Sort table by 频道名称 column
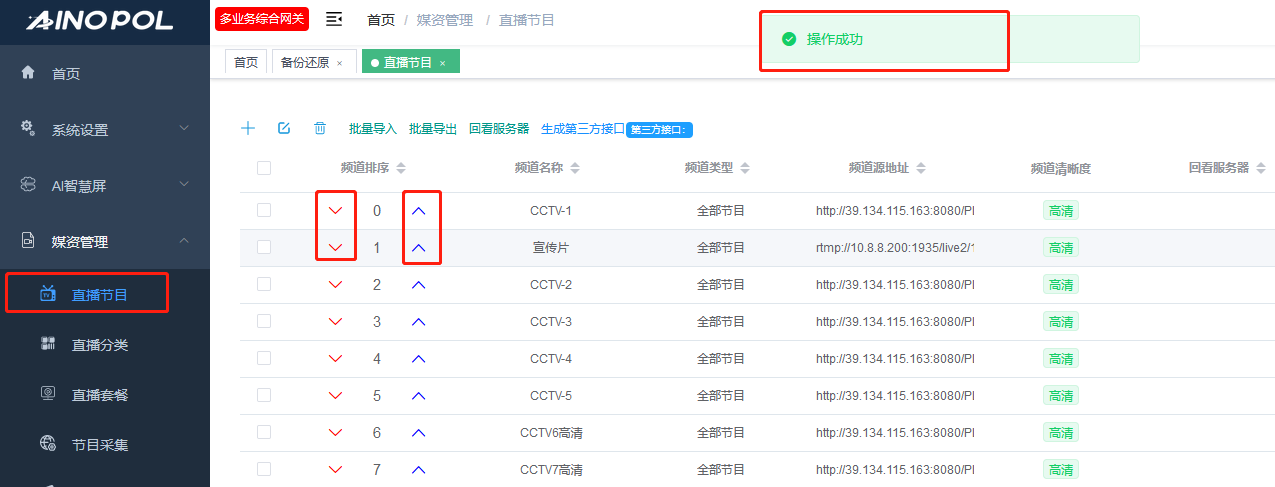Viewport: 1275px width, 487px height. [x=546, y=168]
